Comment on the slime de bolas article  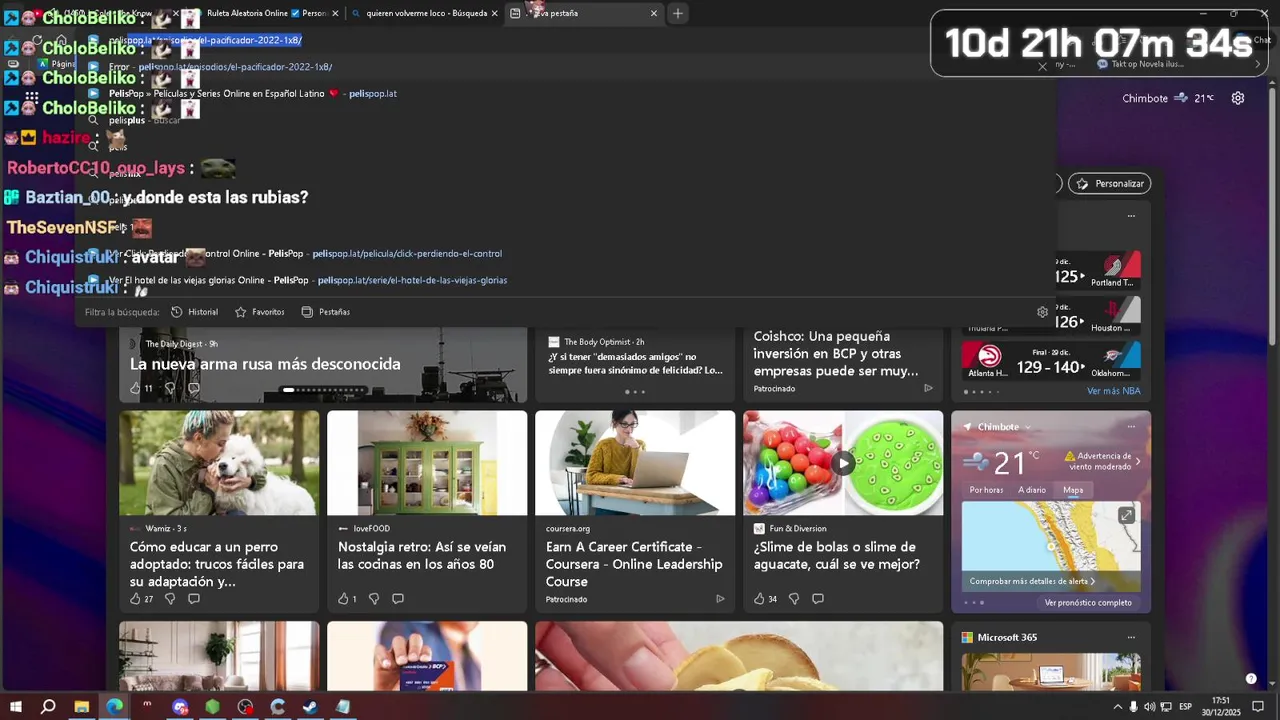coord(818,599)
